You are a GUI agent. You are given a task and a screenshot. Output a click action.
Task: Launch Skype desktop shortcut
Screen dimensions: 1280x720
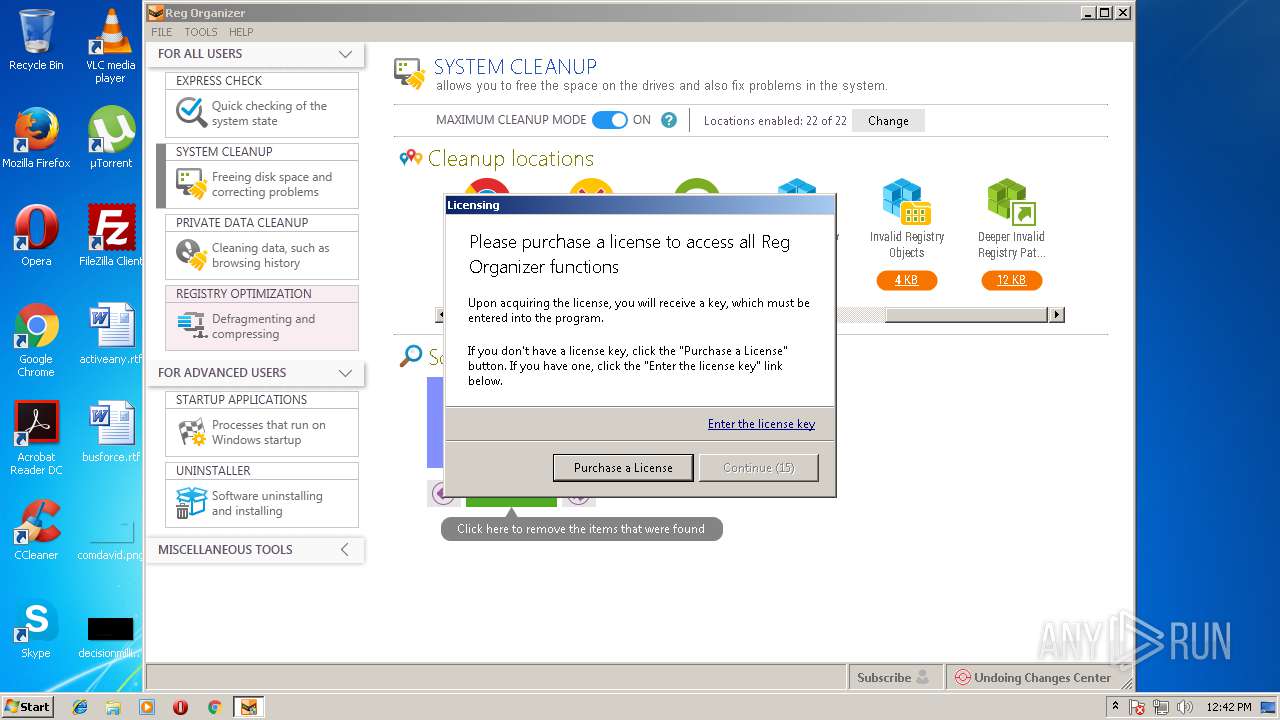tap(36, 628)
